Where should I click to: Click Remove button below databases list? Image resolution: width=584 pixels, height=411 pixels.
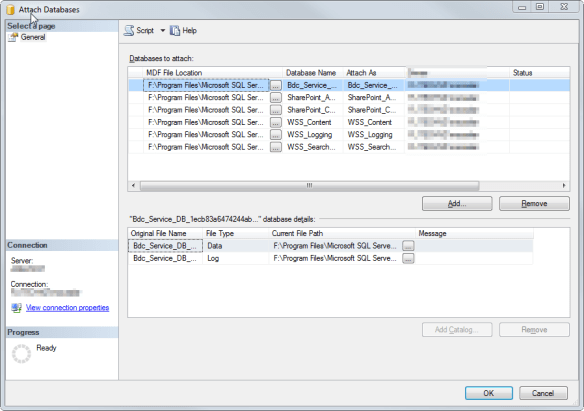click(534, 204)
